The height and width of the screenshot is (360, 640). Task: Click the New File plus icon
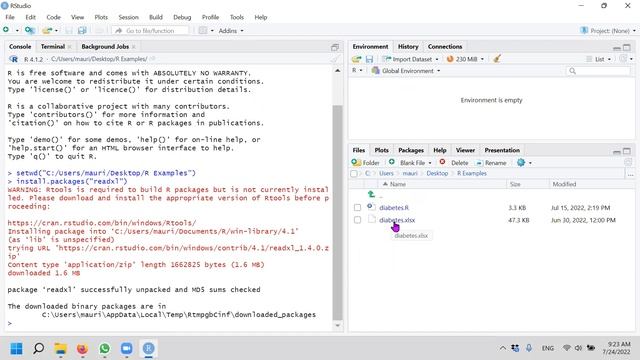click(x=6, y=30)
